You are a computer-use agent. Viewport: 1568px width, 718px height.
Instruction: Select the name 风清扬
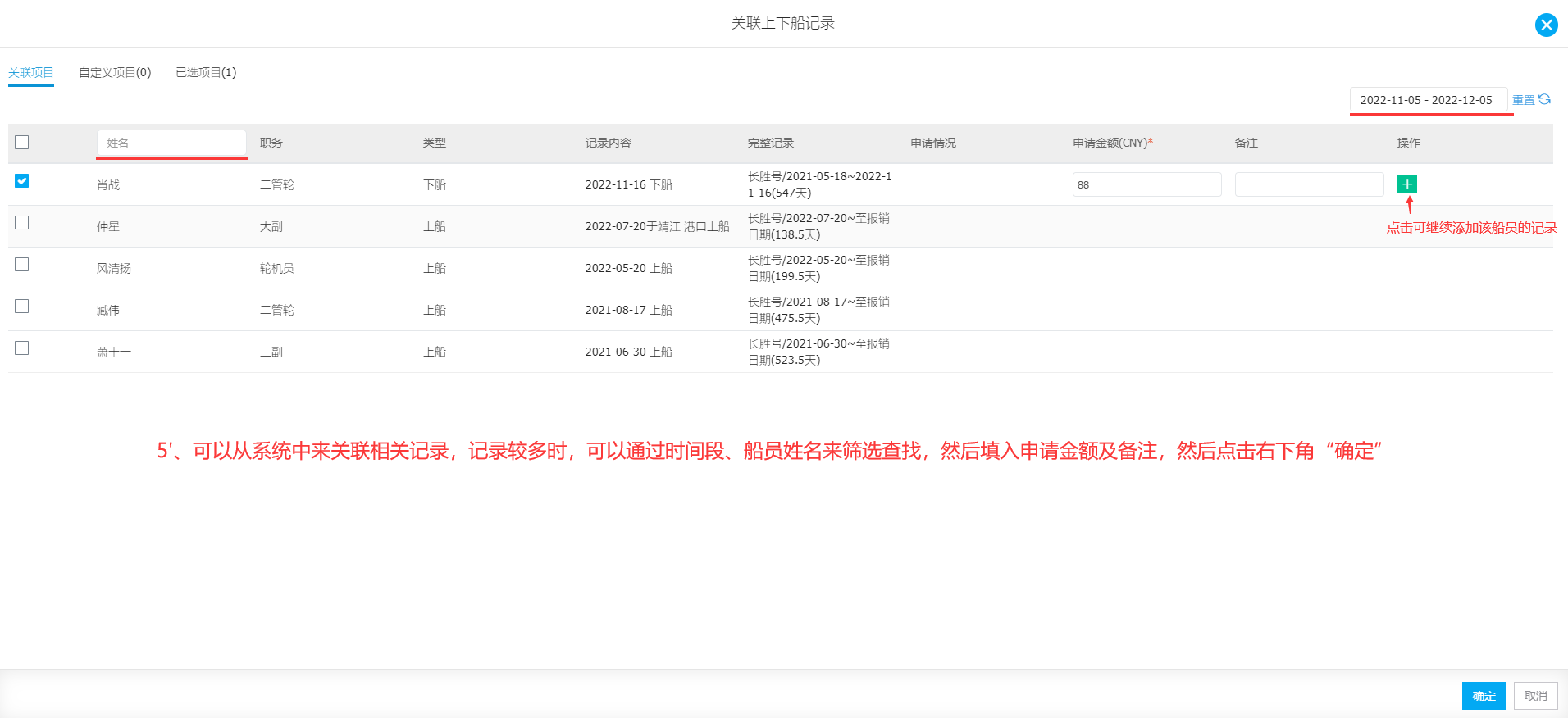(114, 268)
